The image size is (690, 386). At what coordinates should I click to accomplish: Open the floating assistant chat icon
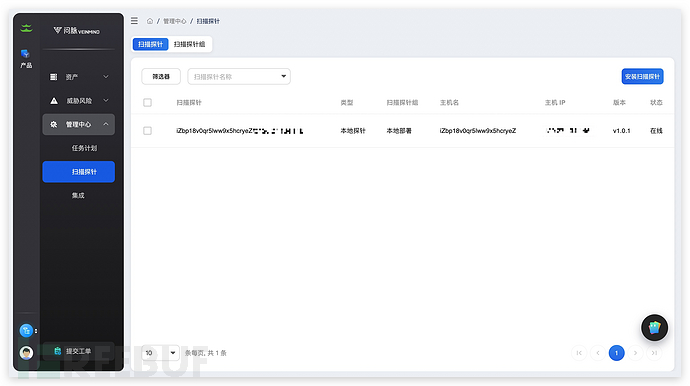point(654,327)
